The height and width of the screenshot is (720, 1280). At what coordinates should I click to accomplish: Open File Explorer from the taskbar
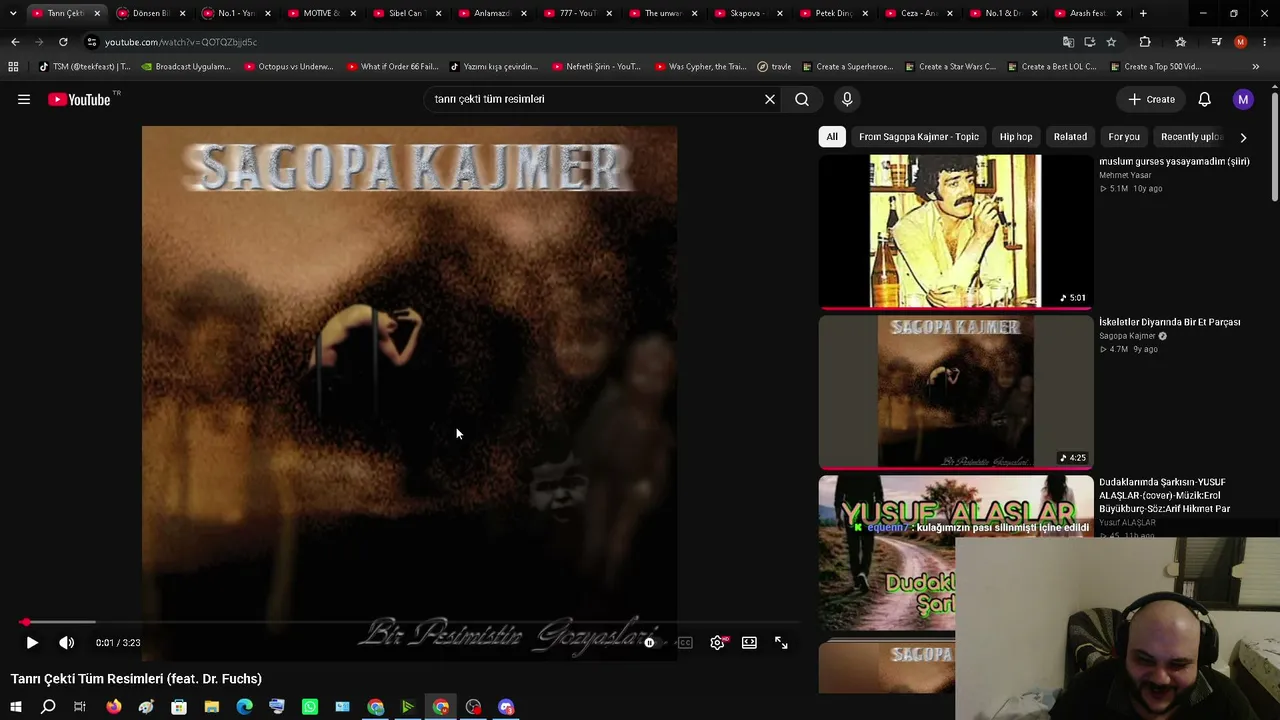[212, 707]
